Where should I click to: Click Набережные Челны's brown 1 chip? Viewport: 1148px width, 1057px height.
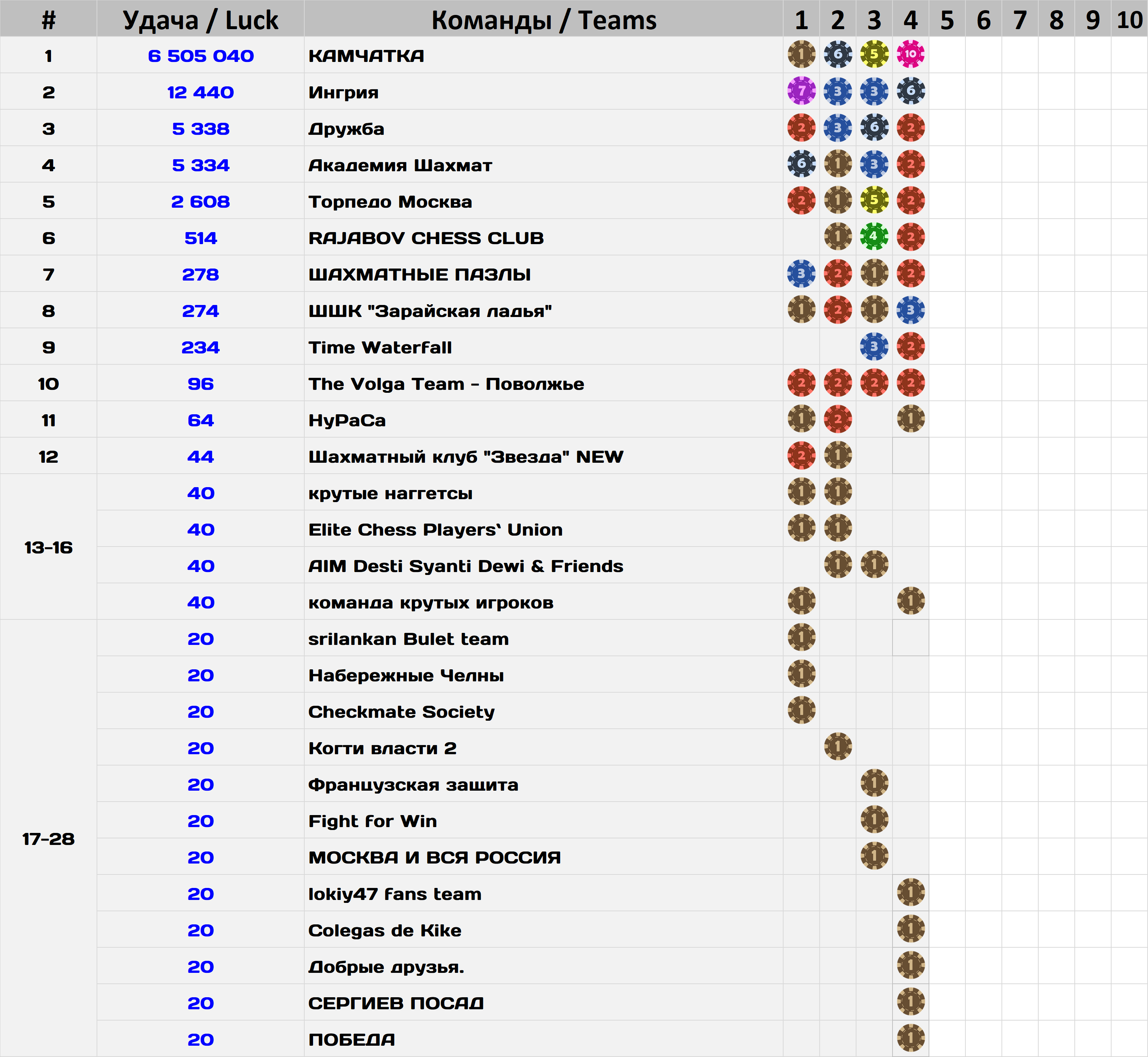coord(801,674)
